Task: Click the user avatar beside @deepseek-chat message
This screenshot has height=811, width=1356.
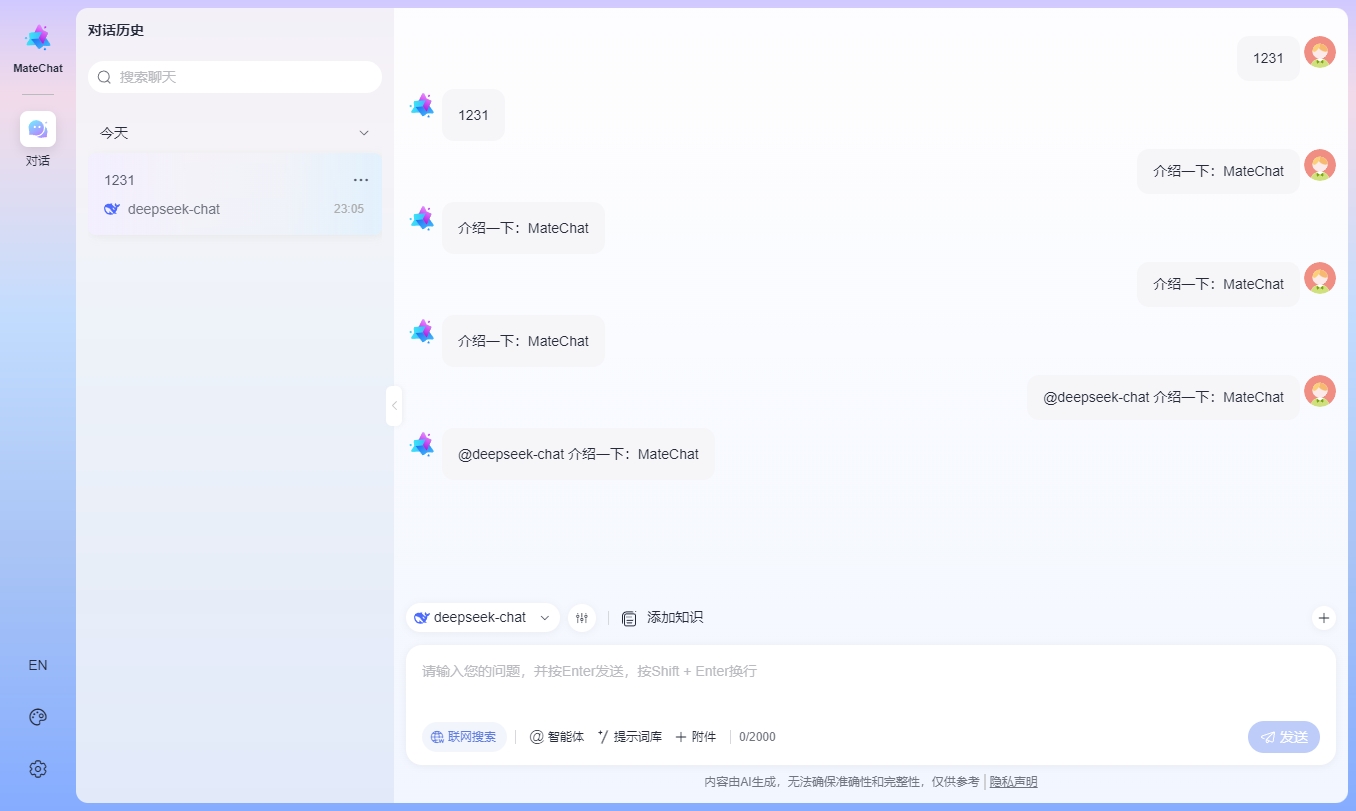Action: pos(1320,391)
